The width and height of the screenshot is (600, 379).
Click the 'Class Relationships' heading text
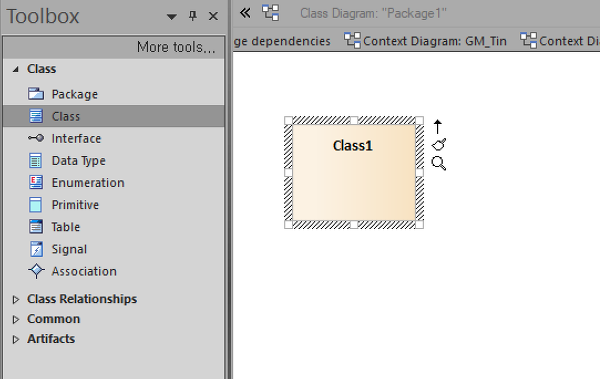[x=82, y=299]
